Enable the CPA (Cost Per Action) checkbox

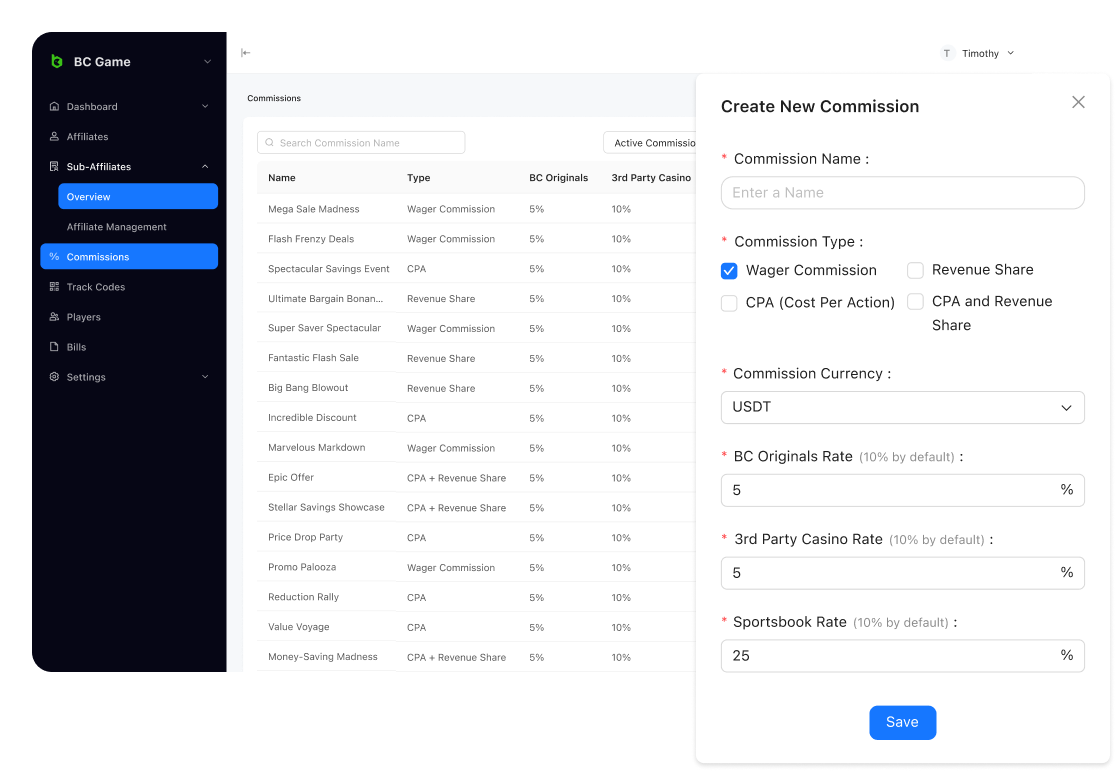[729, 303]
